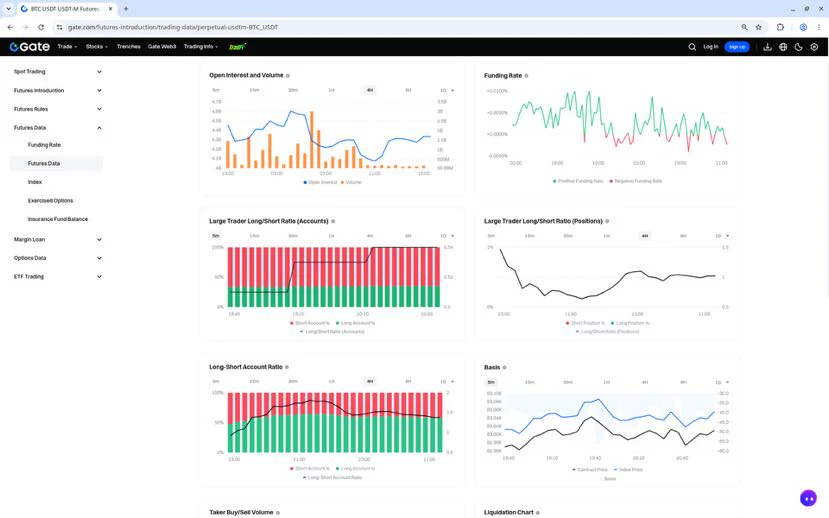Select 5m tab on Long-Short Account Ratio
829x518 pixels.
click(x=216, y=382)
